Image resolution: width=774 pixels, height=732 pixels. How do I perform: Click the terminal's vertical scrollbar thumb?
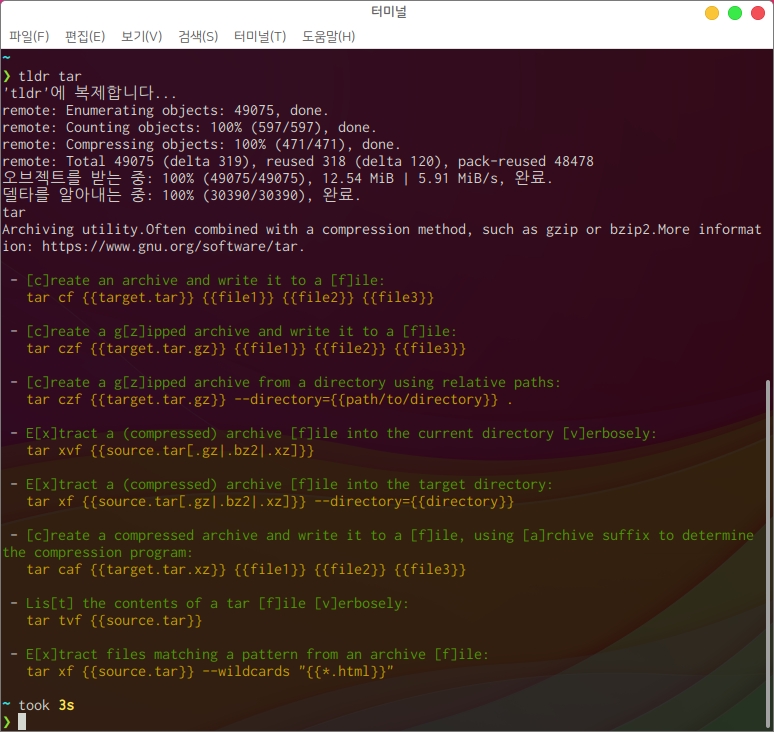point(767,550)
